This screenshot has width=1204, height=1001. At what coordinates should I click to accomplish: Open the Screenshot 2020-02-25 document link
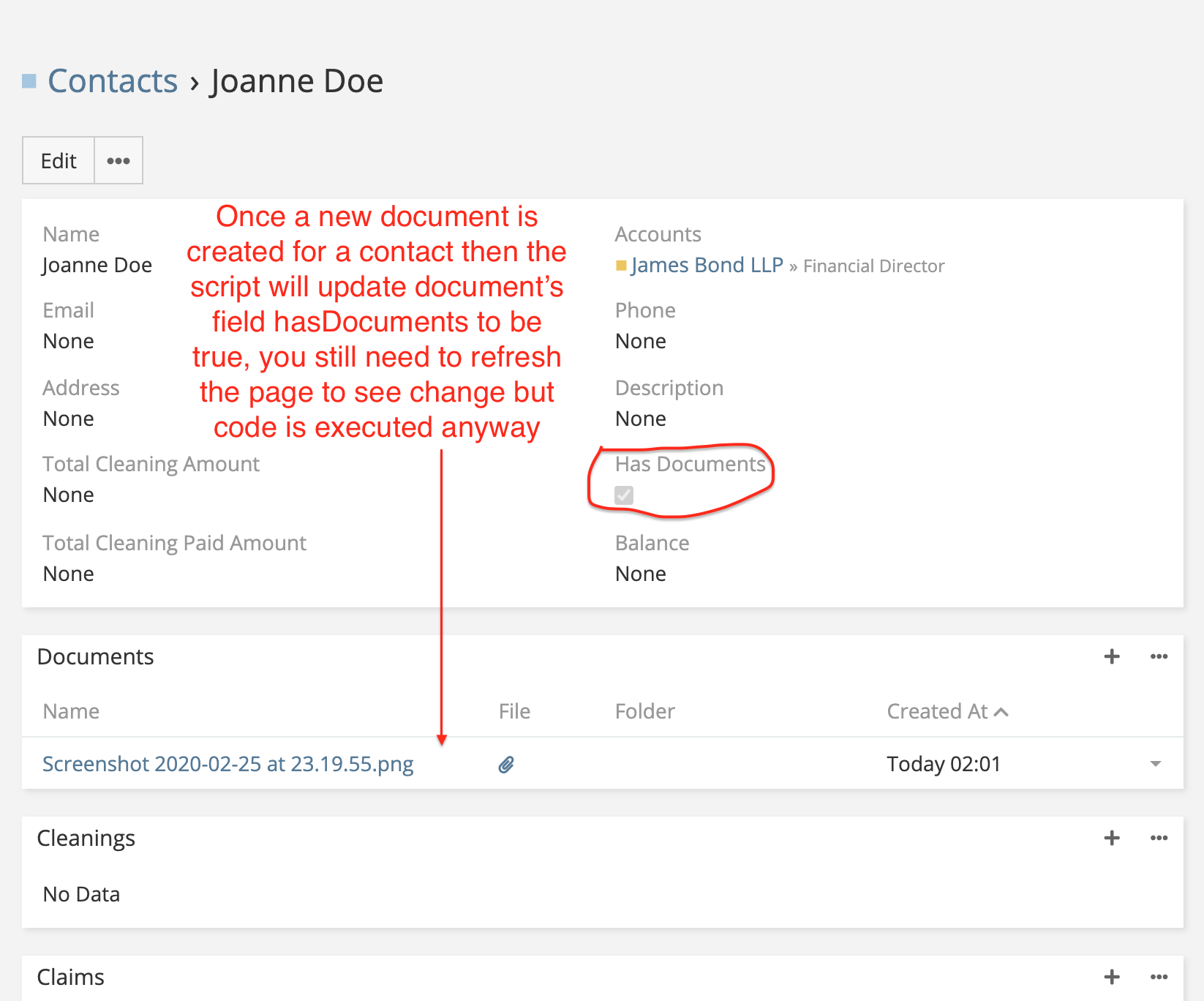227,764
